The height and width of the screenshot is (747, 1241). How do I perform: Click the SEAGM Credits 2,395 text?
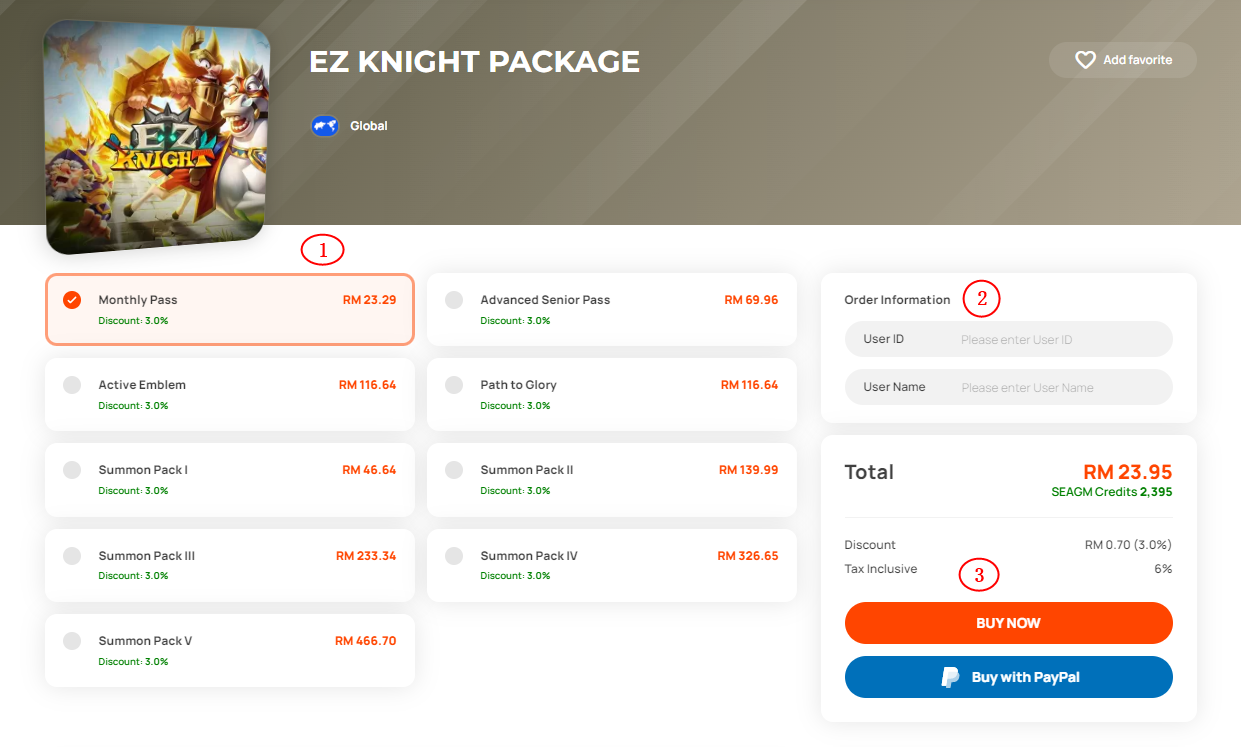1111,492
